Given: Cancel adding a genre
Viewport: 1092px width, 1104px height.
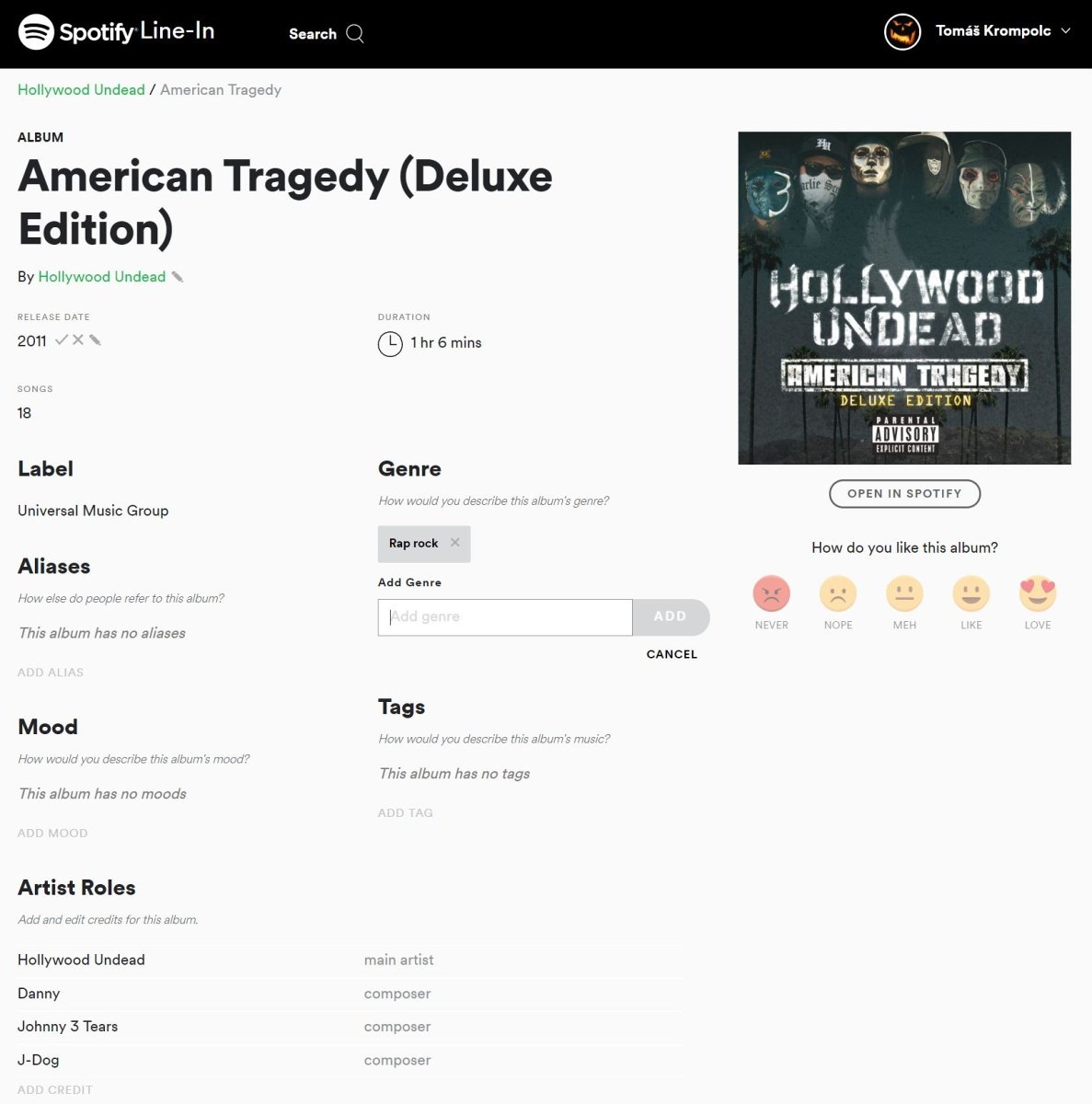Looking at the screenshot, I should coord(672,654).
